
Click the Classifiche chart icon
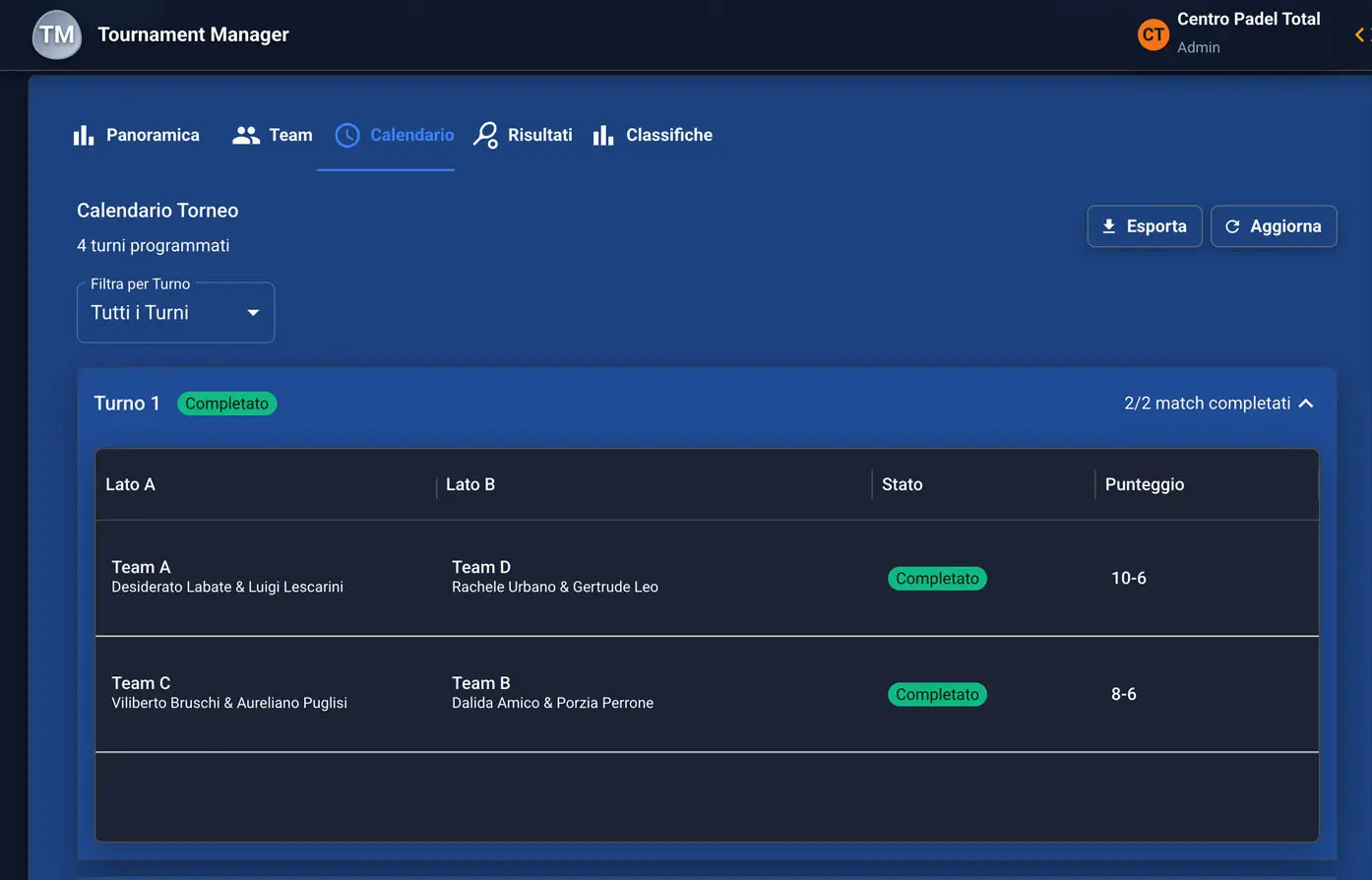pos(603,135)
